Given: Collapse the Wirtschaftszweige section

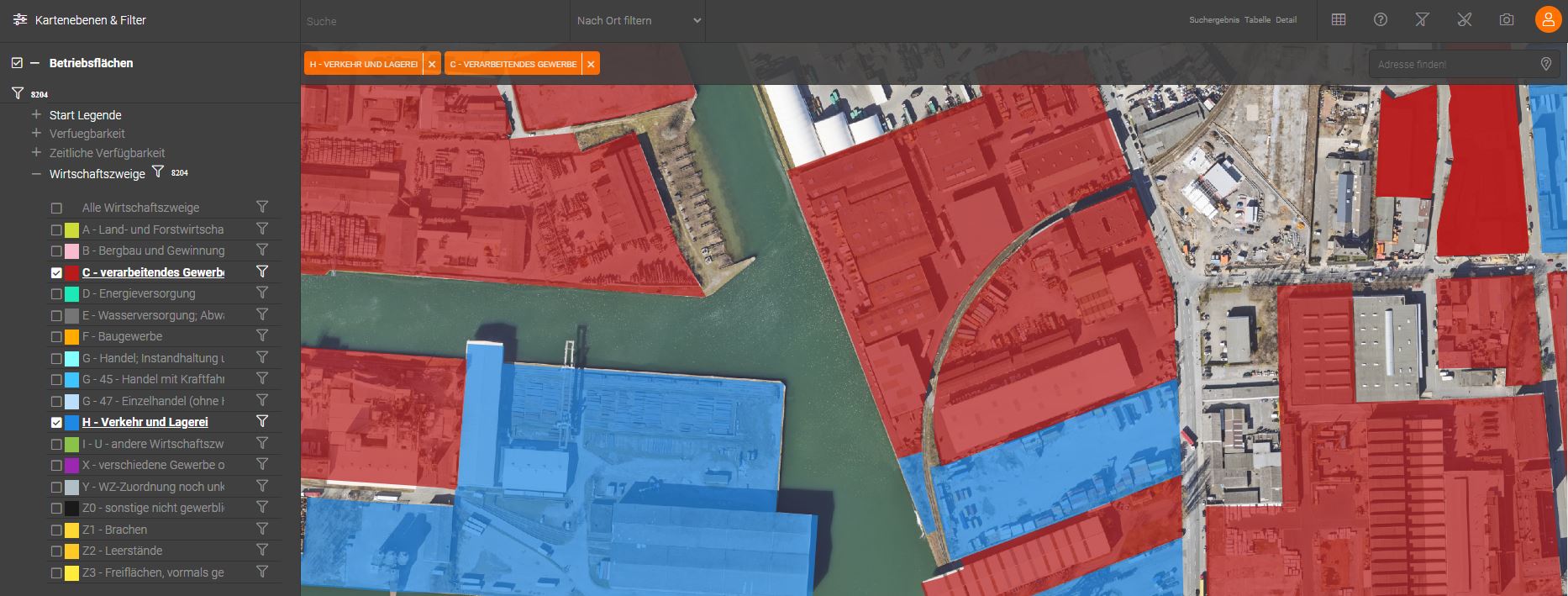Looking at the screenshot, I should click(x=36, y=174).
